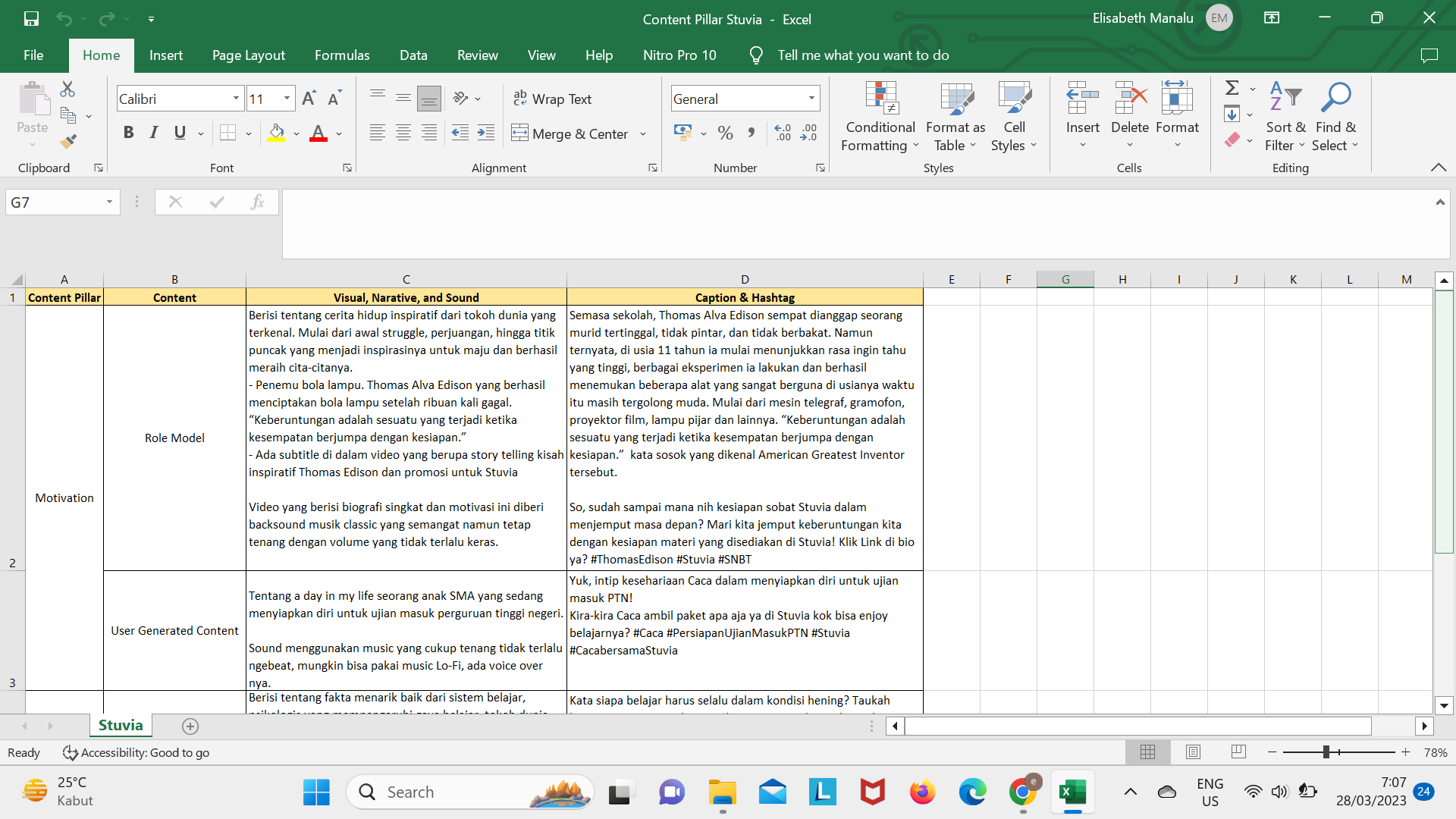The height and width of the screenshot is (819, 1456).
Task: Decrease font size with the smaller A icon
Action: (334, 99)
